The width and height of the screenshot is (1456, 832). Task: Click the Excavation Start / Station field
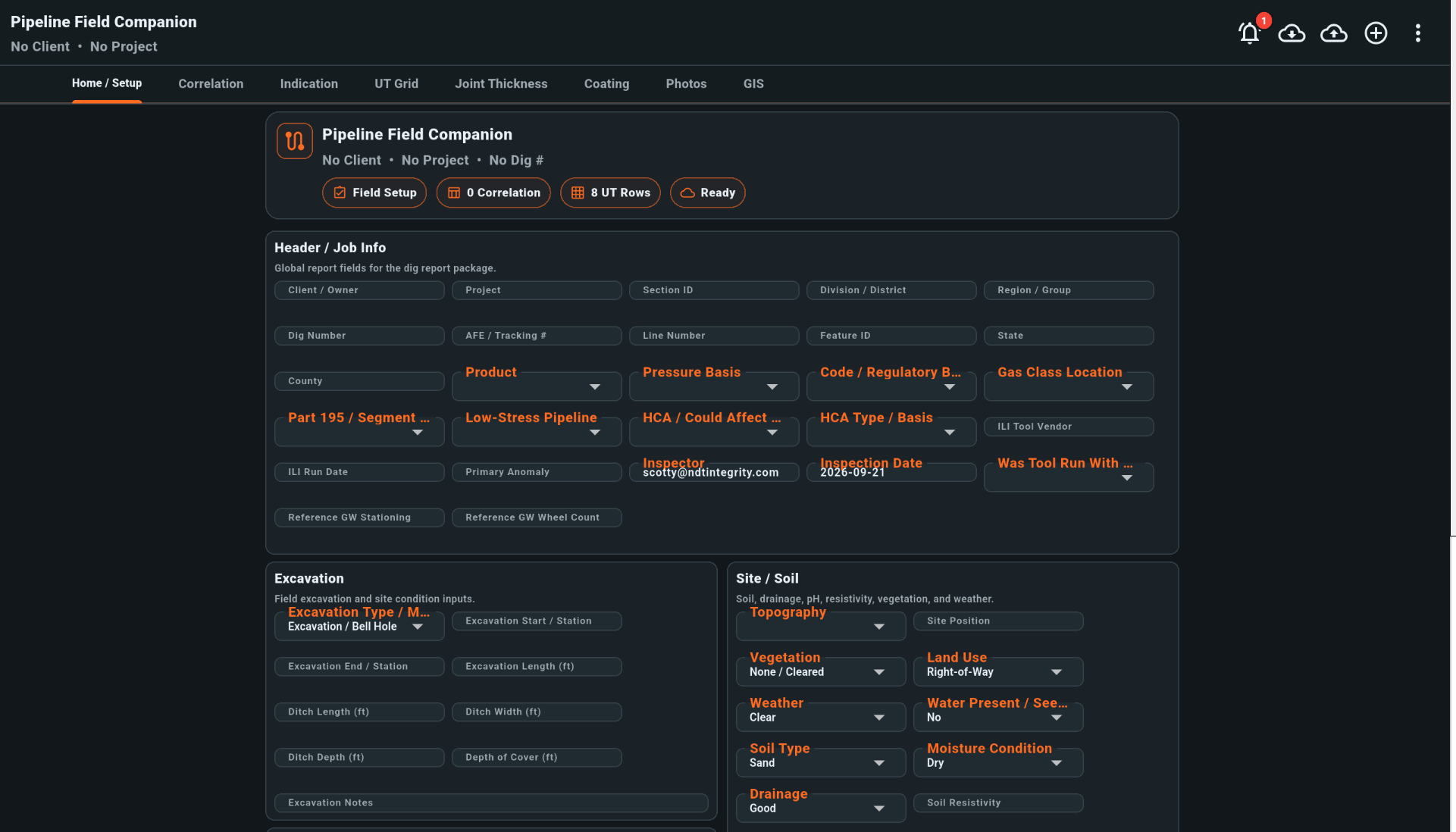pos(537,621)
